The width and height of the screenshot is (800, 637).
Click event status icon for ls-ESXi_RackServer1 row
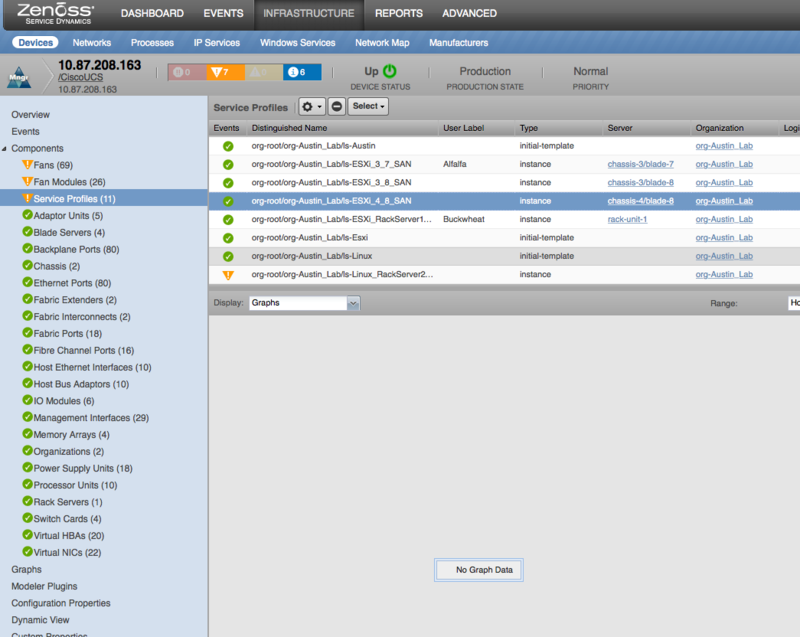pos(228,220)
